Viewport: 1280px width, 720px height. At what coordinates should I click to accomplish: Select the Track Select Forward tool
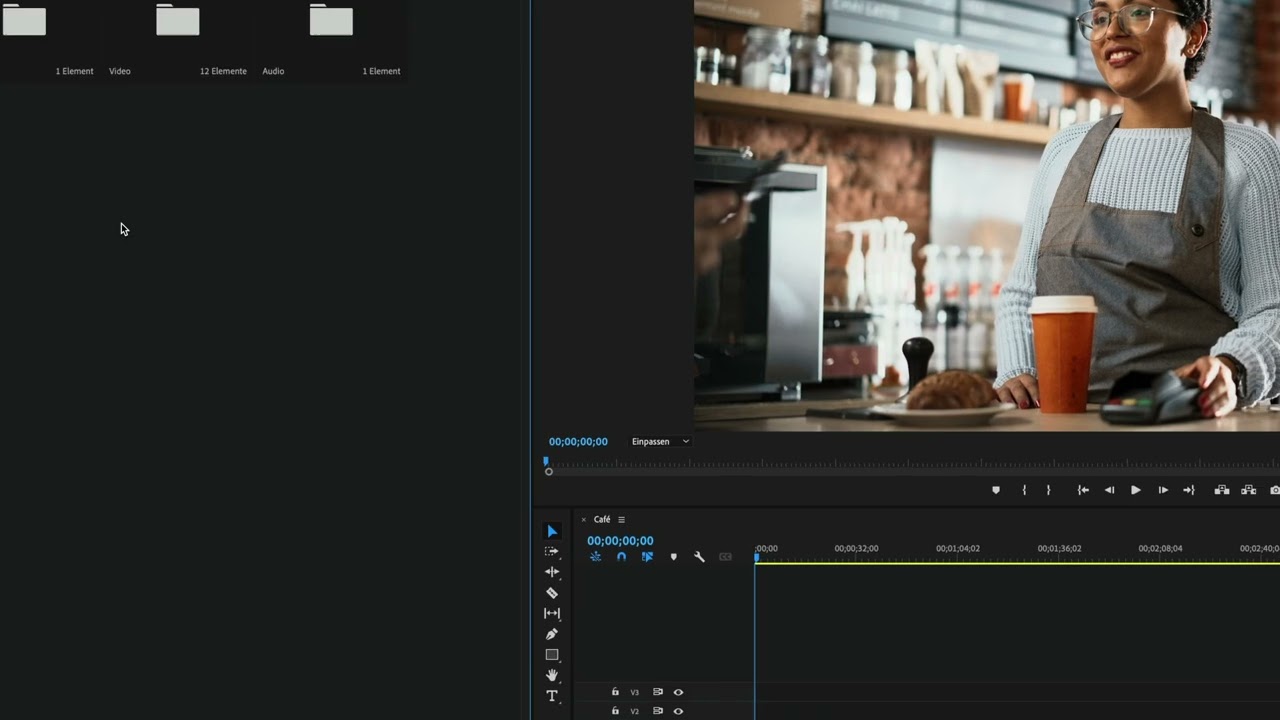click(x=552, y=551)
